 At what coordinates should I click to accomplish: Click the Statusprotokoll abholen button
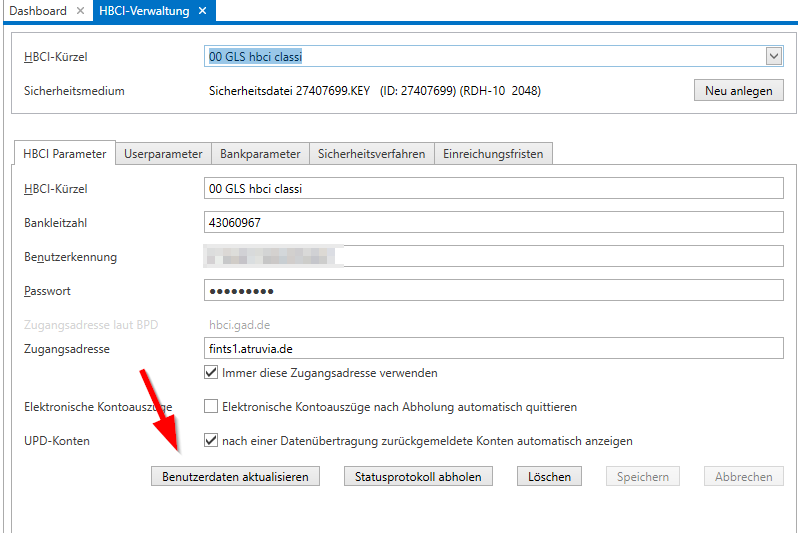click(x=418, y=477)
